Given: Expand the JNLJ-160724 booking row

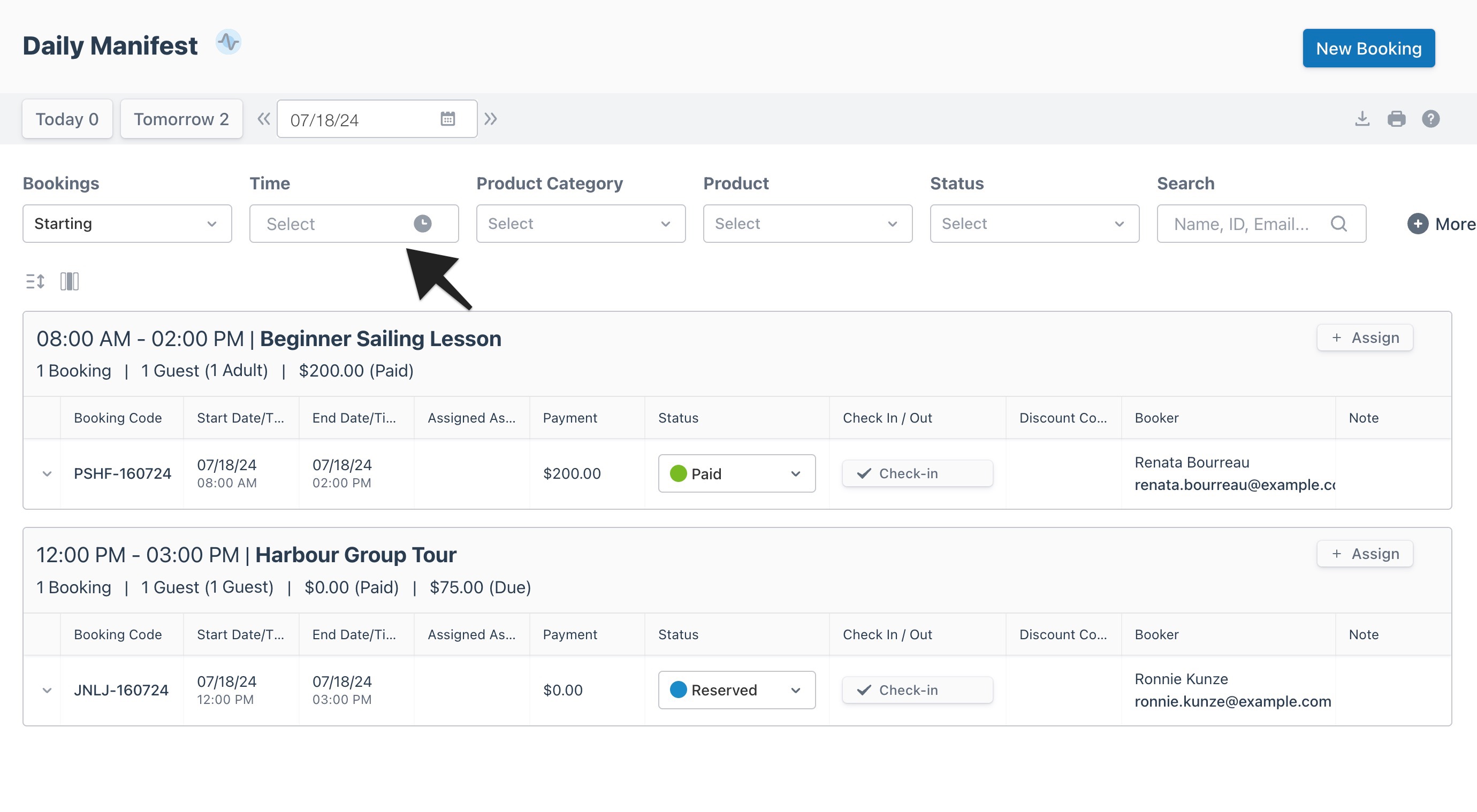Looking at the screenshot, I should coord(47,691).
